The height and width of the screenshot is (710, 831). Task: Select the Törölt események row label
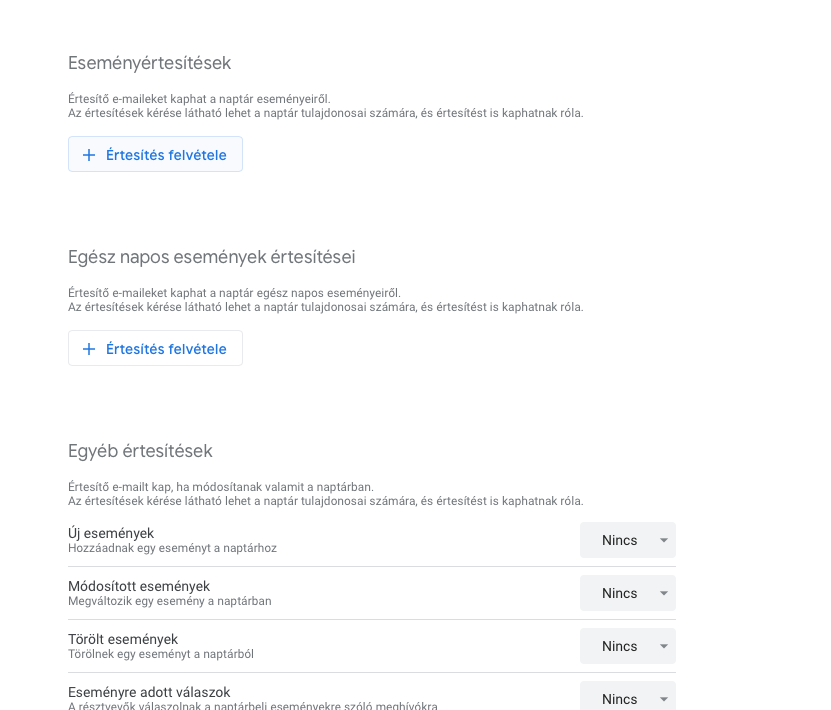[x=123, y=639]
